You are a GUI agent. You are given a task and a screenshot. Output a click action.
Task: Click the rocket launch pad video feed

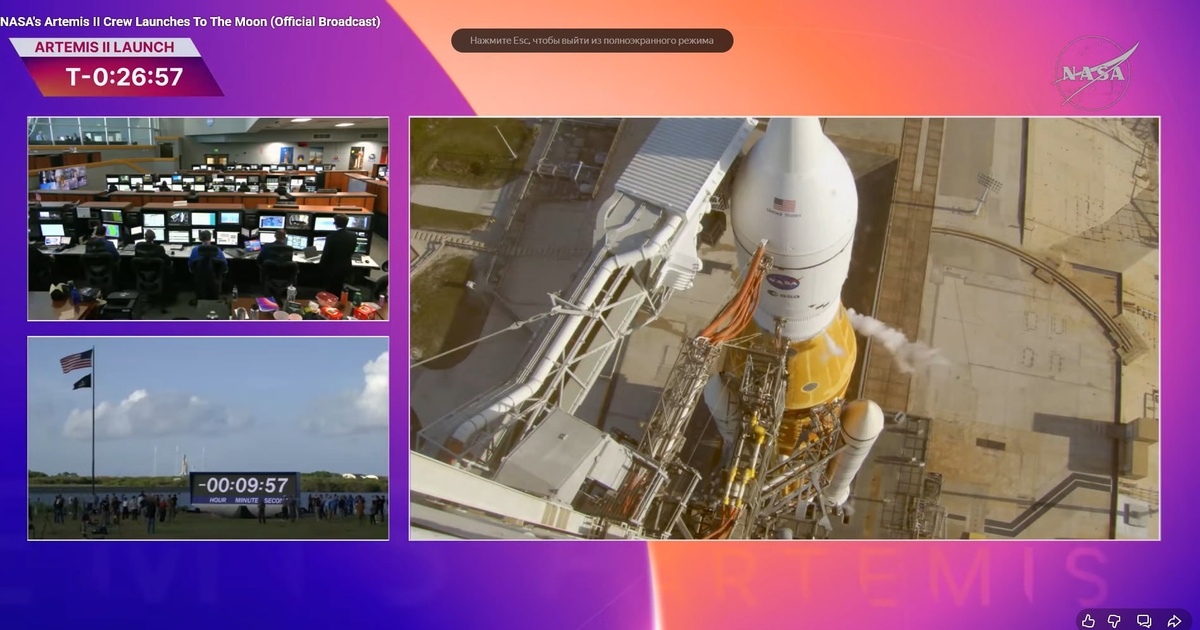click(784, 328)
